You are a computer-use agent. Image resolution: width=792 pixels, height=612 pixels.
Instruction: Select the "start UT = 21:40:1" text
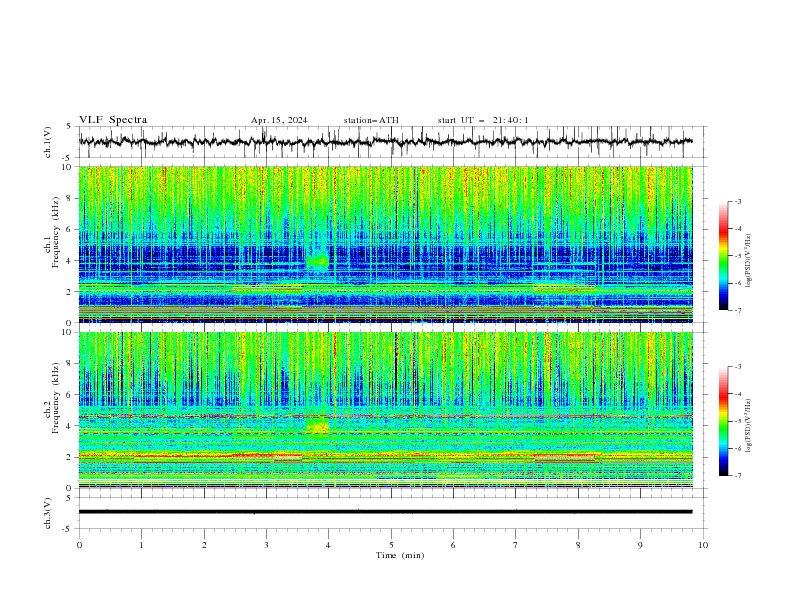tap(483, 120)
